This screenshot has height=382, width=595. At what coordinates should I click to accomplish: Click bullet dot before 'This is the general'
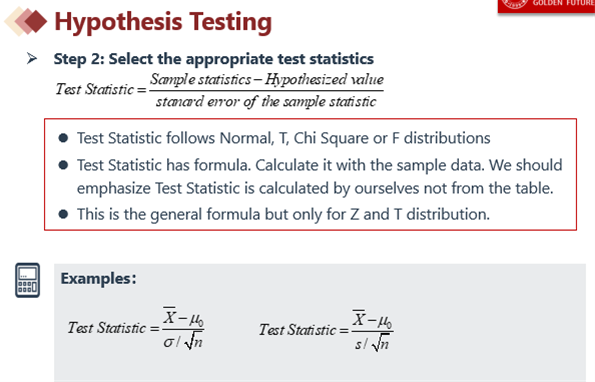click(63, 214)
